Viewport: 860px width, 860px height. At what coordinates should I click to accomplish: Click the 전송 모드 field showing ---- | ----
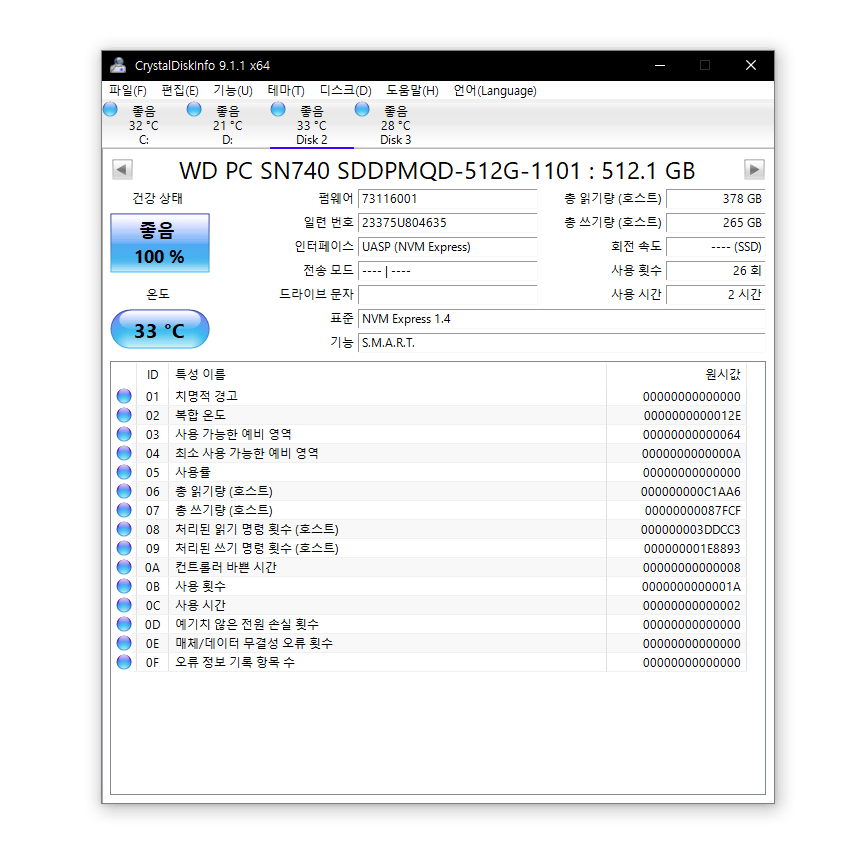(448, 271)
